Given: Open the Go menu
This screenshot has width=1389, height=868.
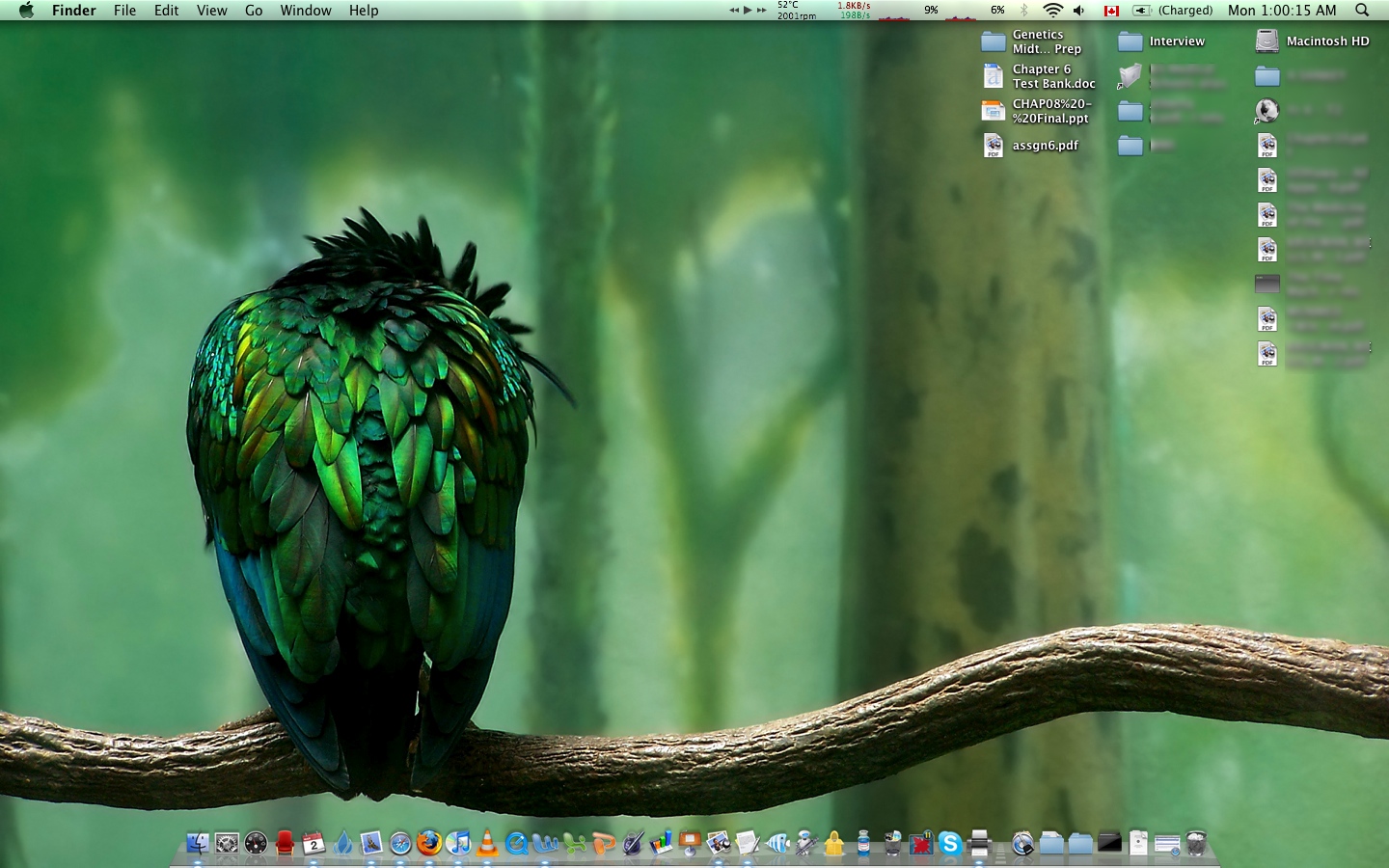Looking at the screenshot, I should 254,10.
